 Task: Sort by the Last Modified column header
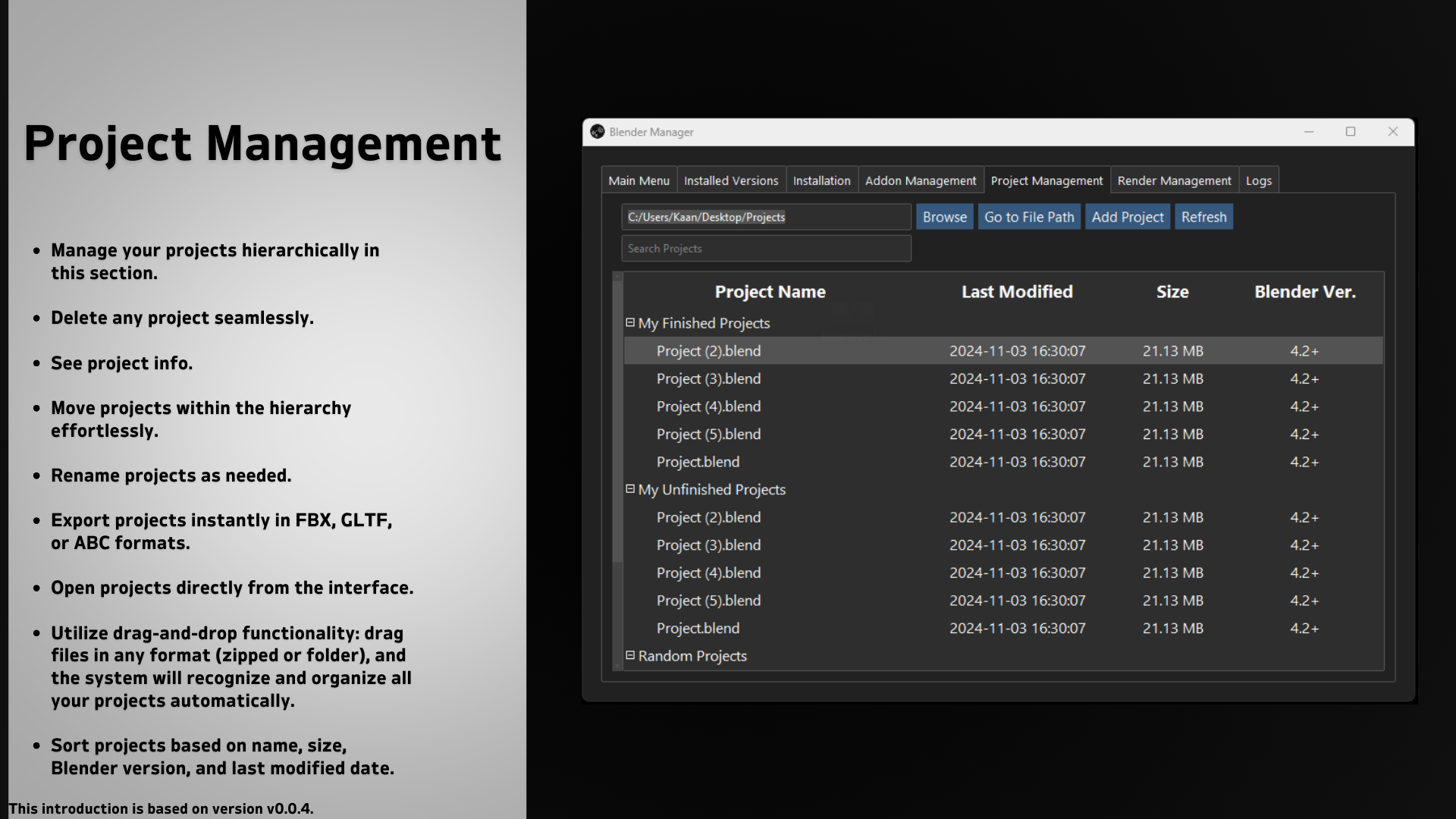point(1016,292)
